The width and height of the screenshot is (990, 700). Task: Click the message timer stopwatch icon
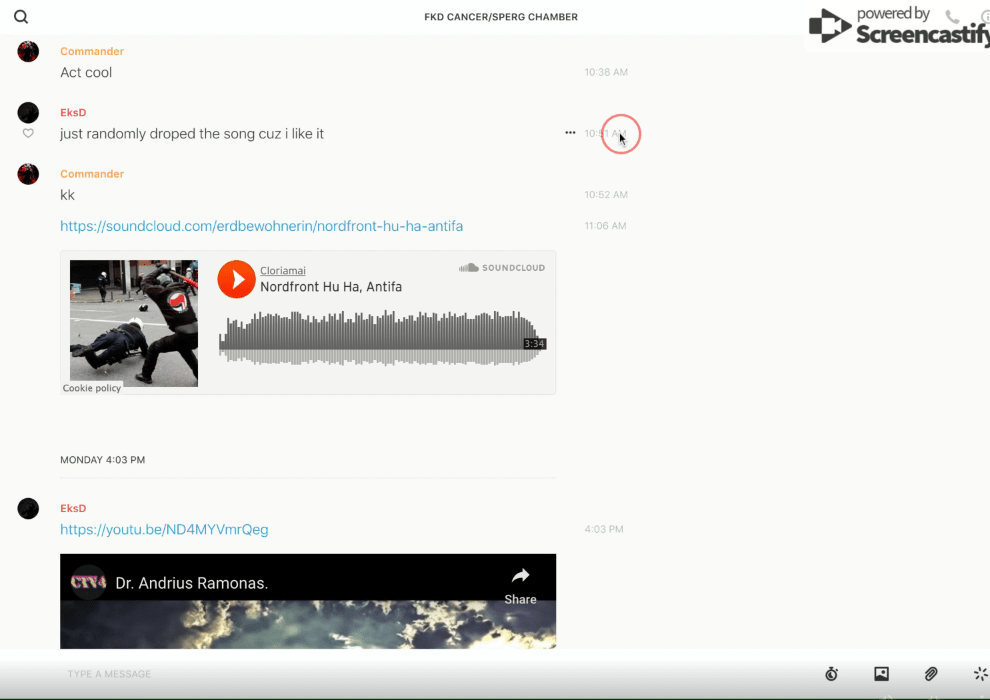coord(831,674)
